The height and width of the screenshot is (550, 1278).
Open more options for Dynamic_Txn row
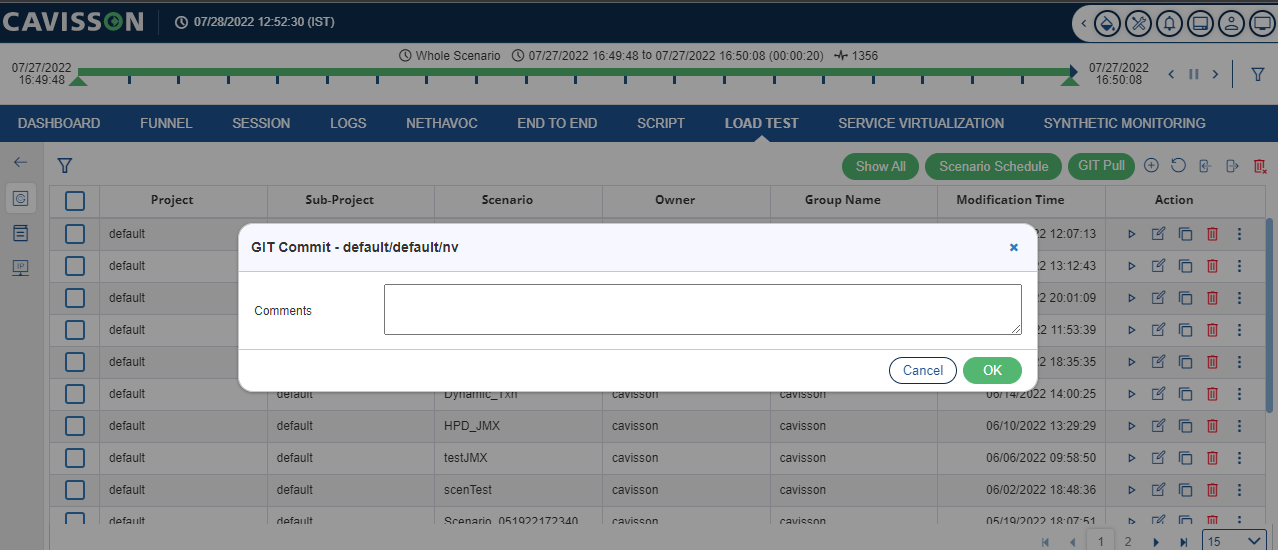point(1239,394)
